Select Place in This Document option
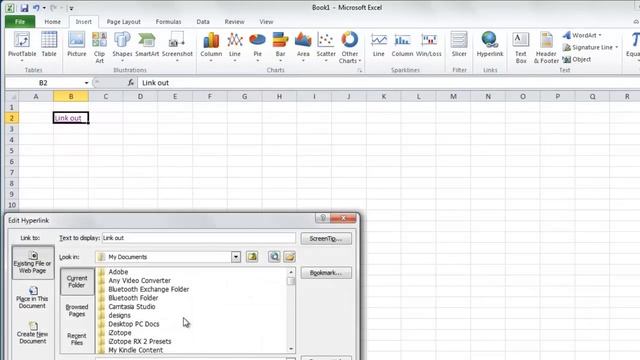The width and height of the screenshot is (640, 360). pyautogui.click(x=33, y=297)
